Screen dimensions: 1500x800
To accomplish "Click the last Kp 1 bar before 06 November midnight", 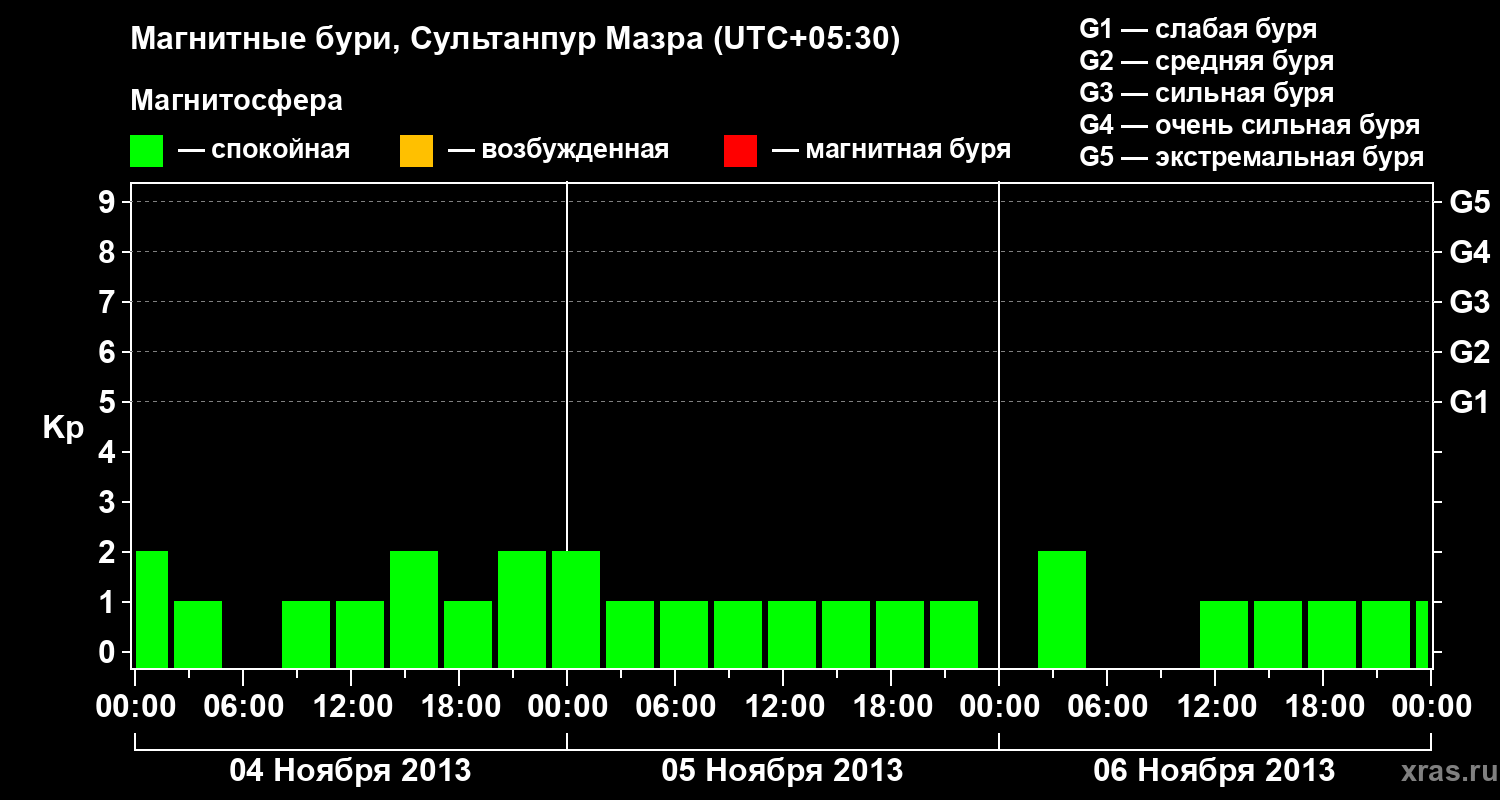I will click(x=954, y=634).
